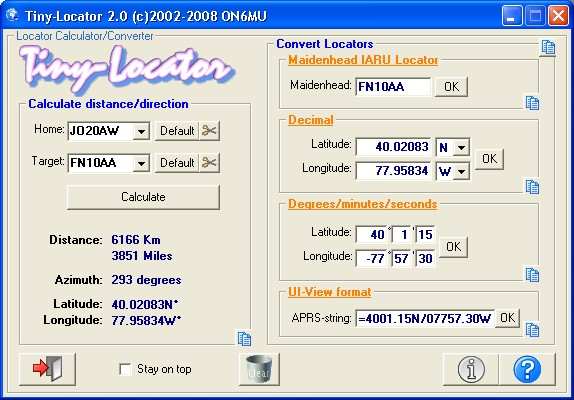This screenshot has width=574, height=400.
Task: Copy the Degrees/minutes/seconds values with the copy icon
Action: point(532,275)
